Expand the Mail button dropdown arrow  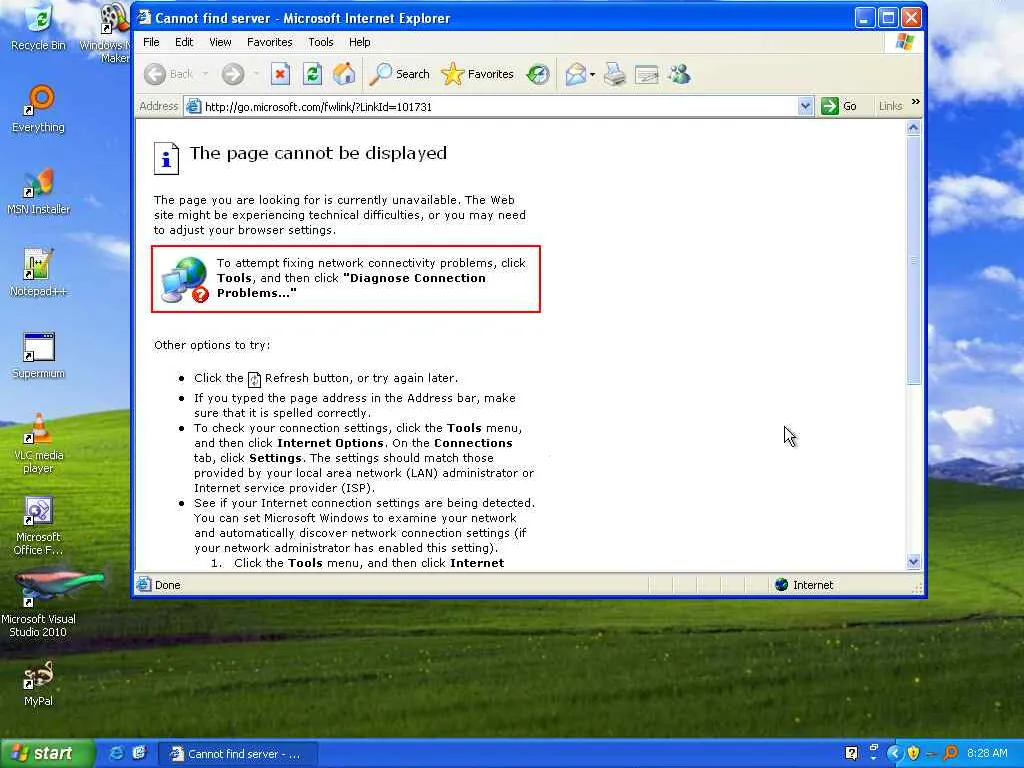click(x=592, y=74)
